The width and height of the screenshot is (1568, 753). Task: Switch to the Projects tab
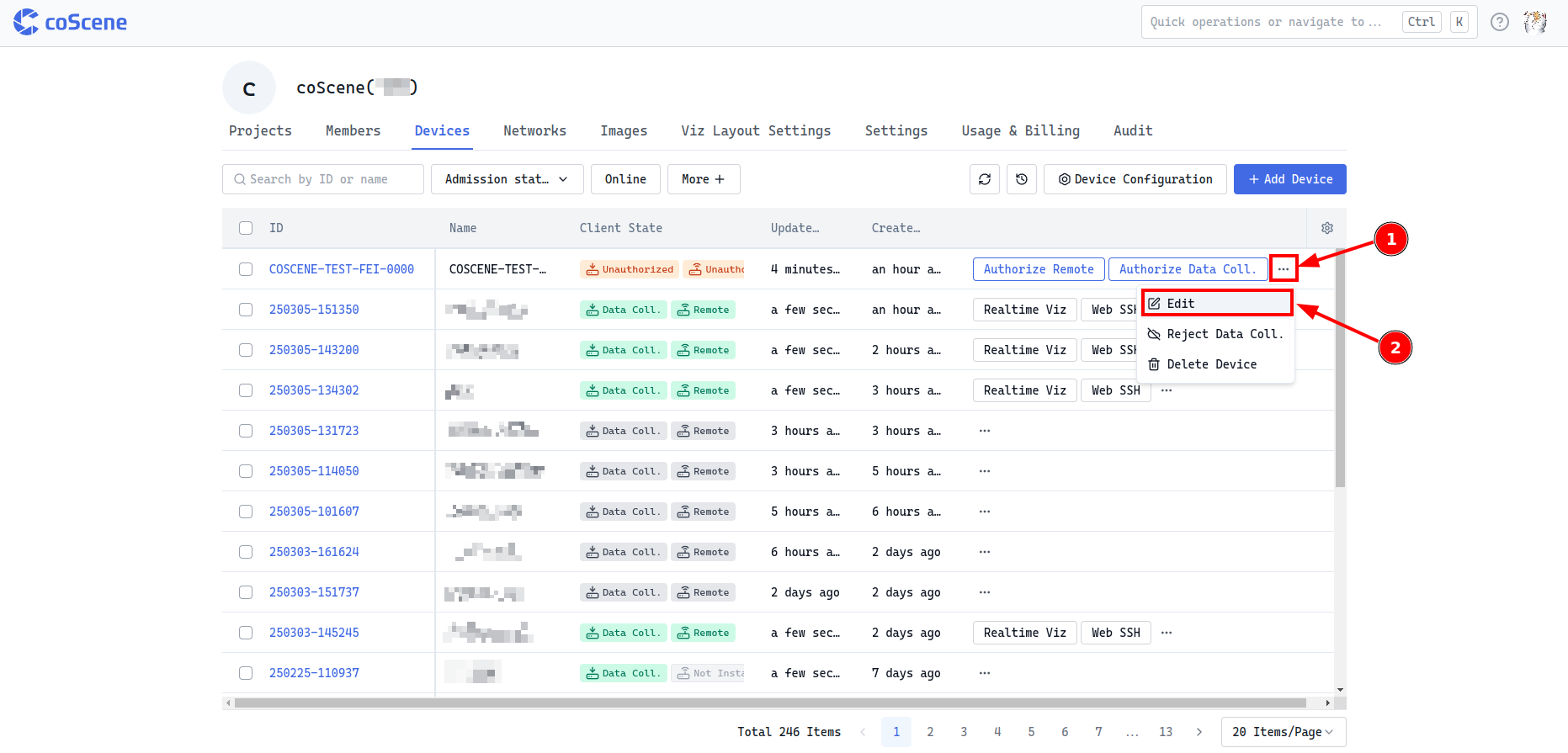tap(260, 130)
